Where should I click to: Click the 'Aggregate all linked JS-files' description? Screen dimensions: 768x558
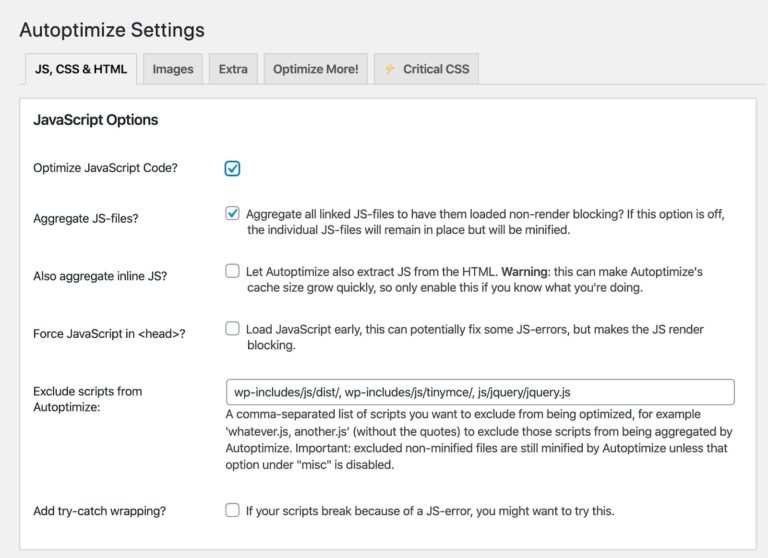coord(485,222)
